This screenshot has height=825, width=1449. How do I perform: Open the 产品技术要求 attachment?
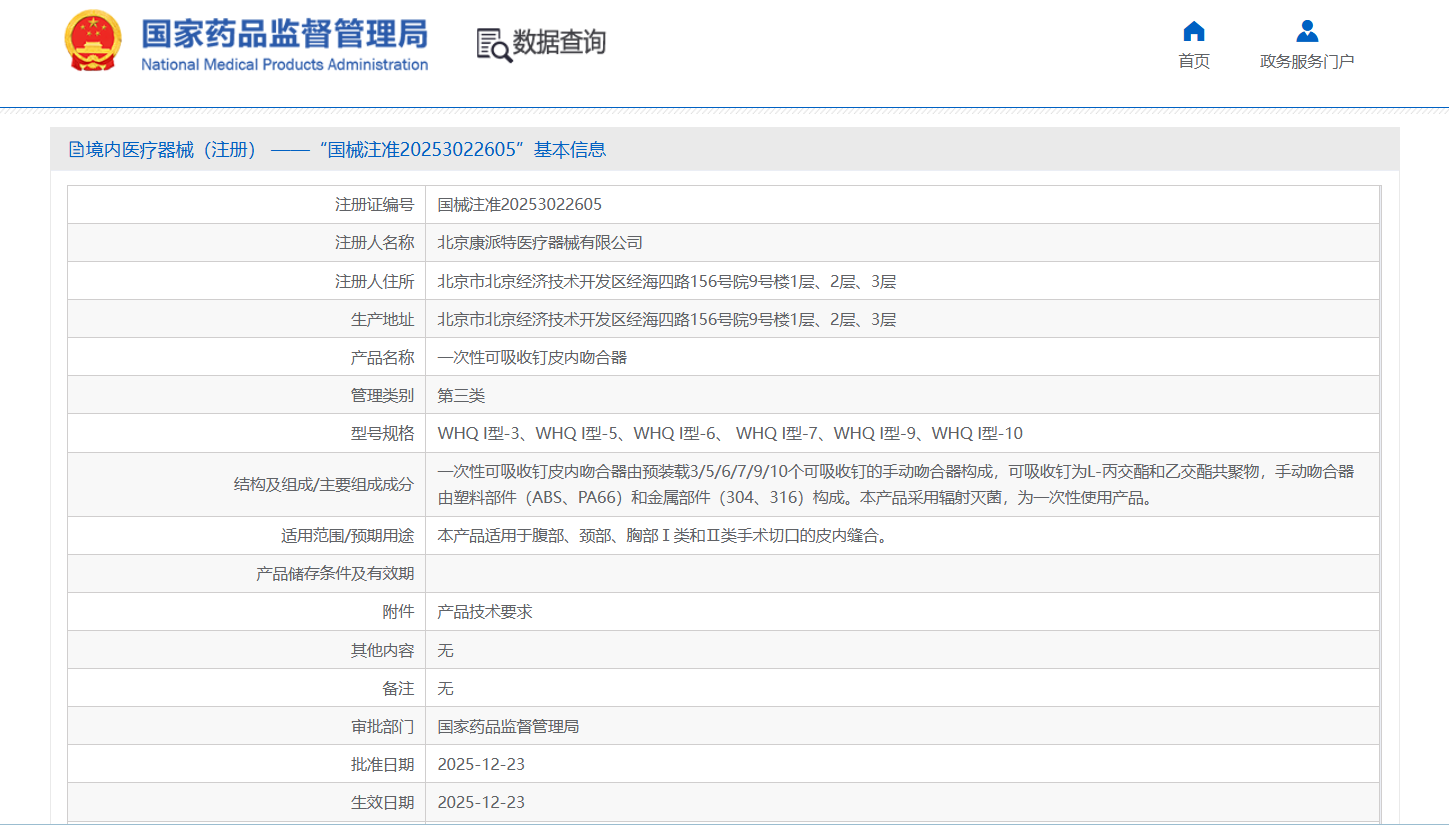pos(485,612)
